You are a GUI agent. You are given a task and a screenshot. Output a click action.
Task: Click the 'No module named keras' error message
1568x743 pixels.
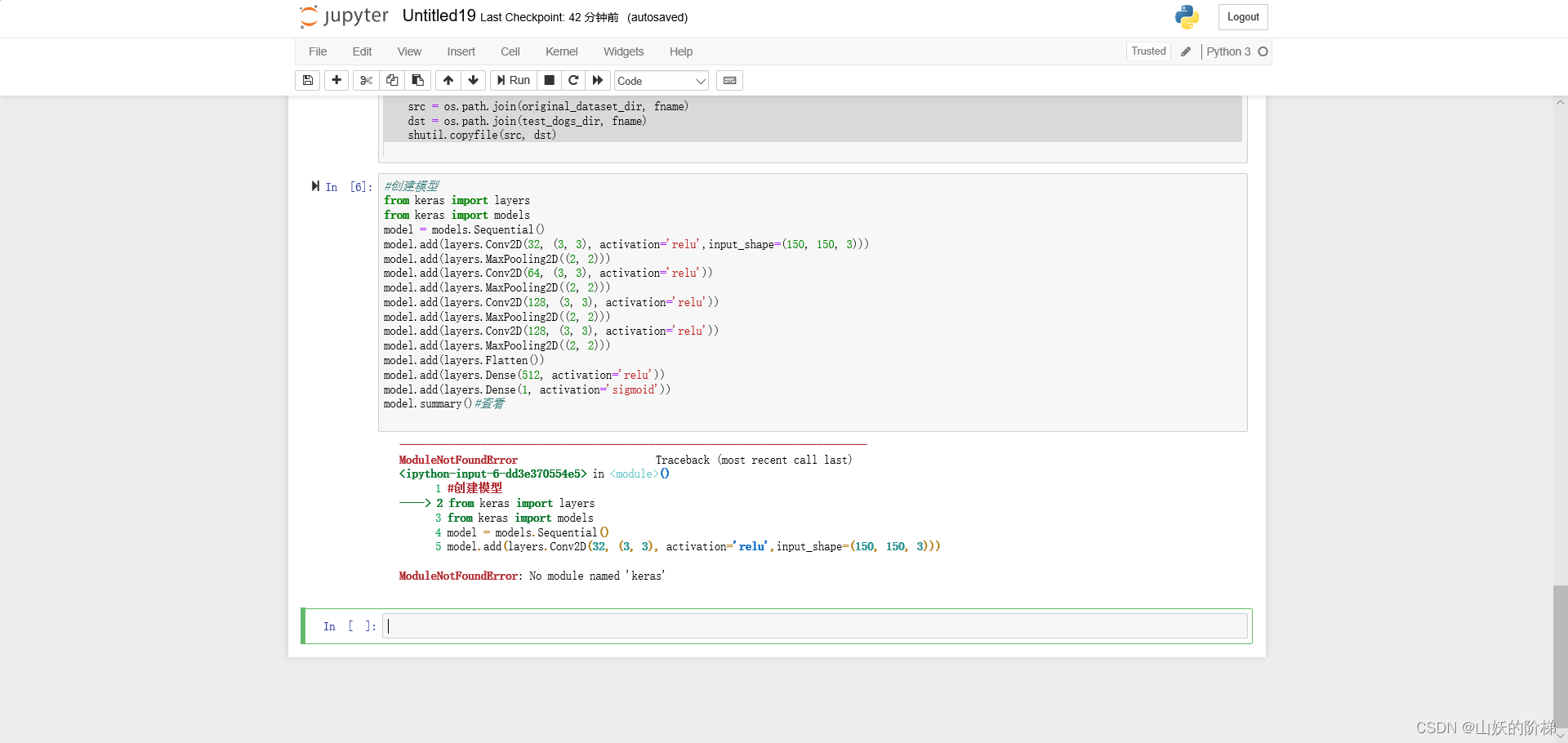597,576
